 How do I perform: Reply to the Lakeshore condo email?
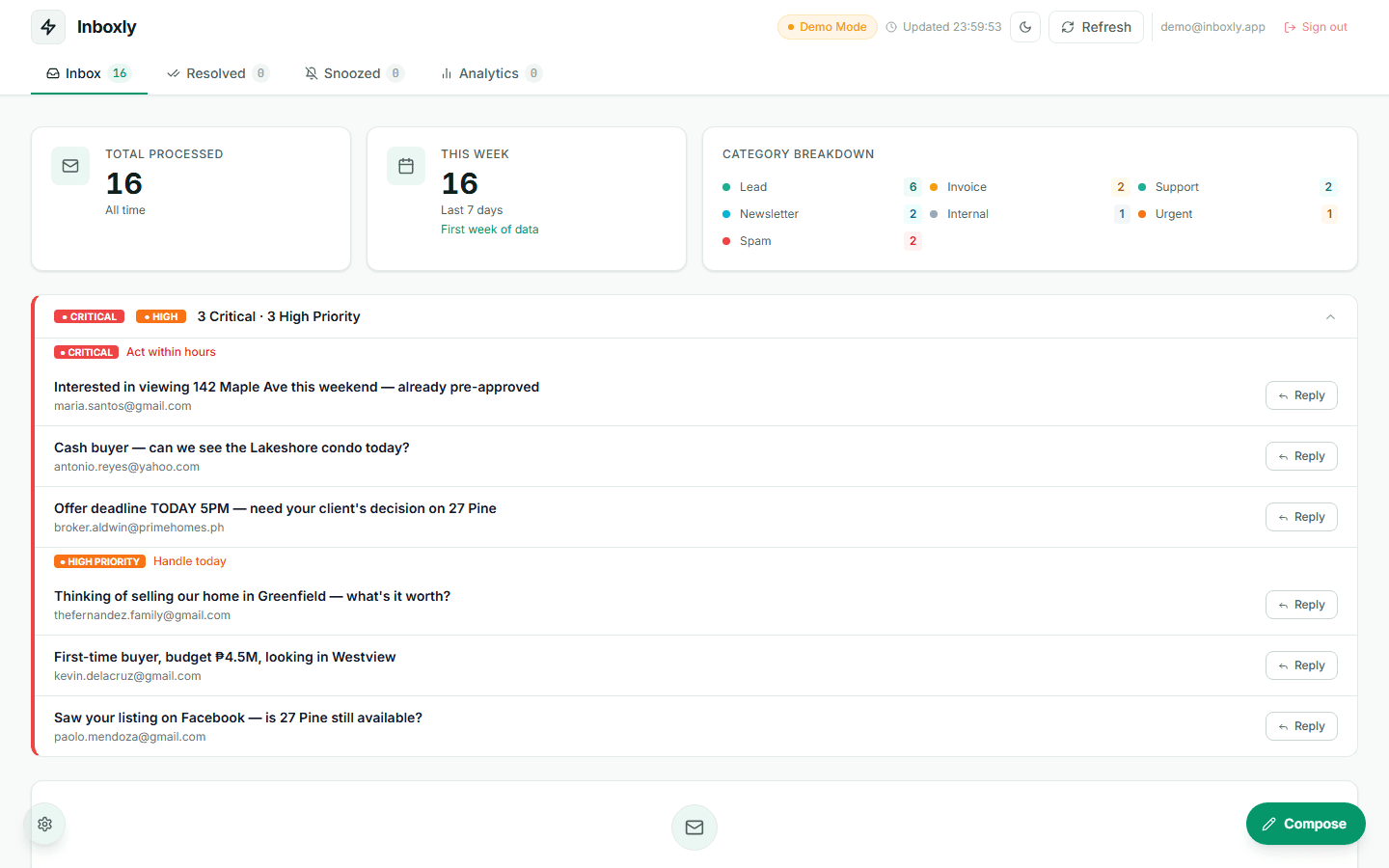1301,456
